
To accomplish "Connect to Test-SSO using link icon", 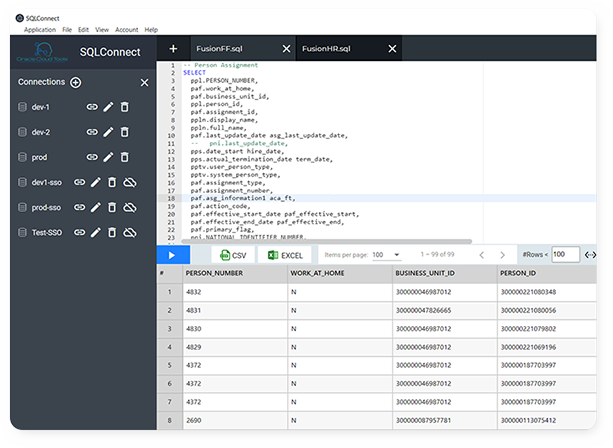I will click(x=79, y=233).
